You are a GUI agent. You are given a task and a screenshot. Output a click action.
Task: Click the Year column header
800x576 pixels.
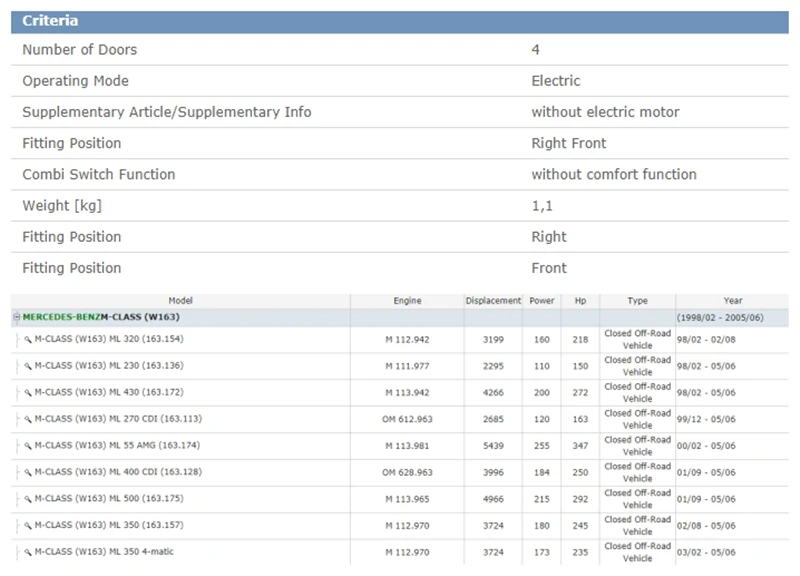[x=733, y=300]
